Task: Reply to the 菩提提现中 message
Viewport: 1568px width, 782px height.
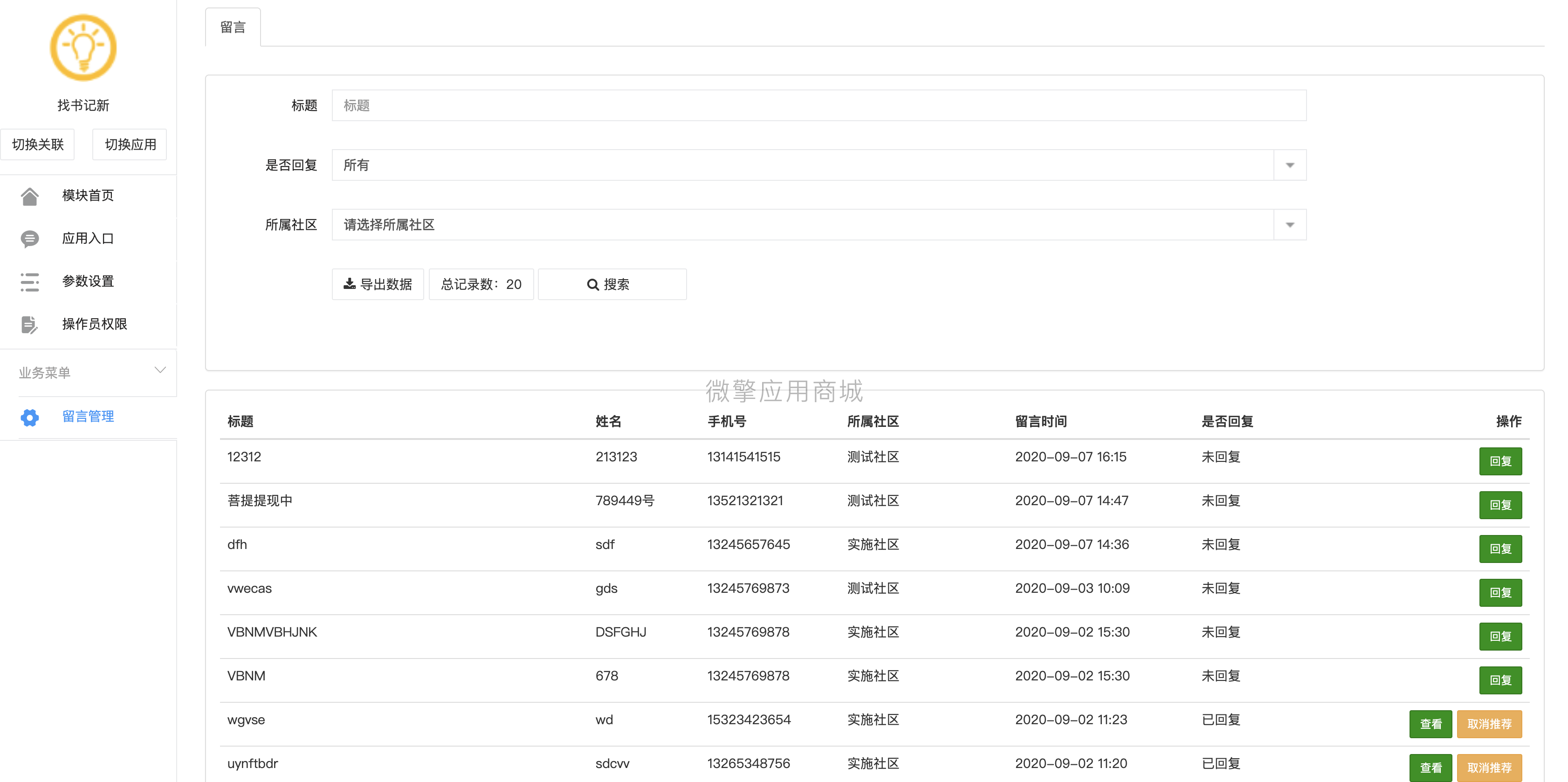Action: coord(1500,505)
